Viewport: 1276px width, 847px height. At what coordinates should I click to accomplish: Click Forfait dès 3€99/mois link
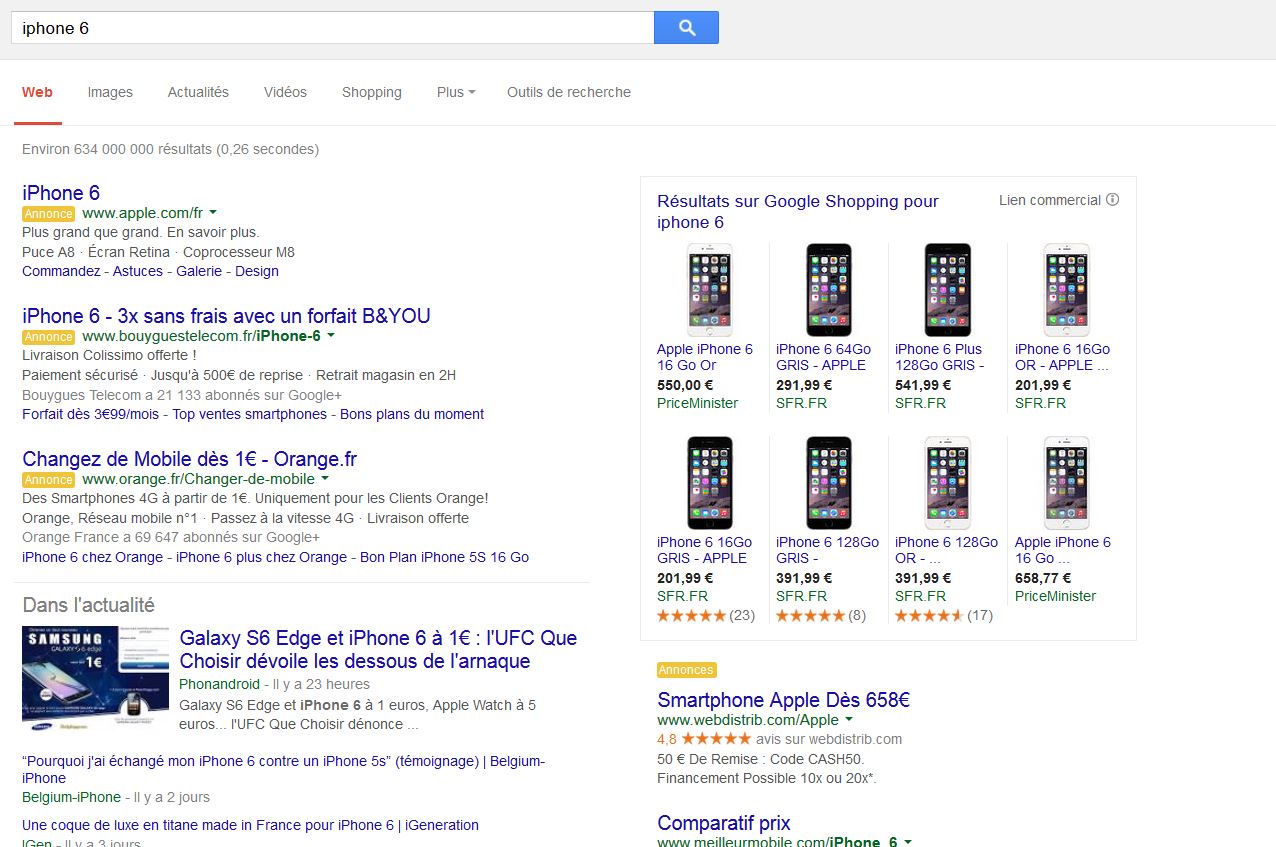pyautogui.click(x=91, y=414)
